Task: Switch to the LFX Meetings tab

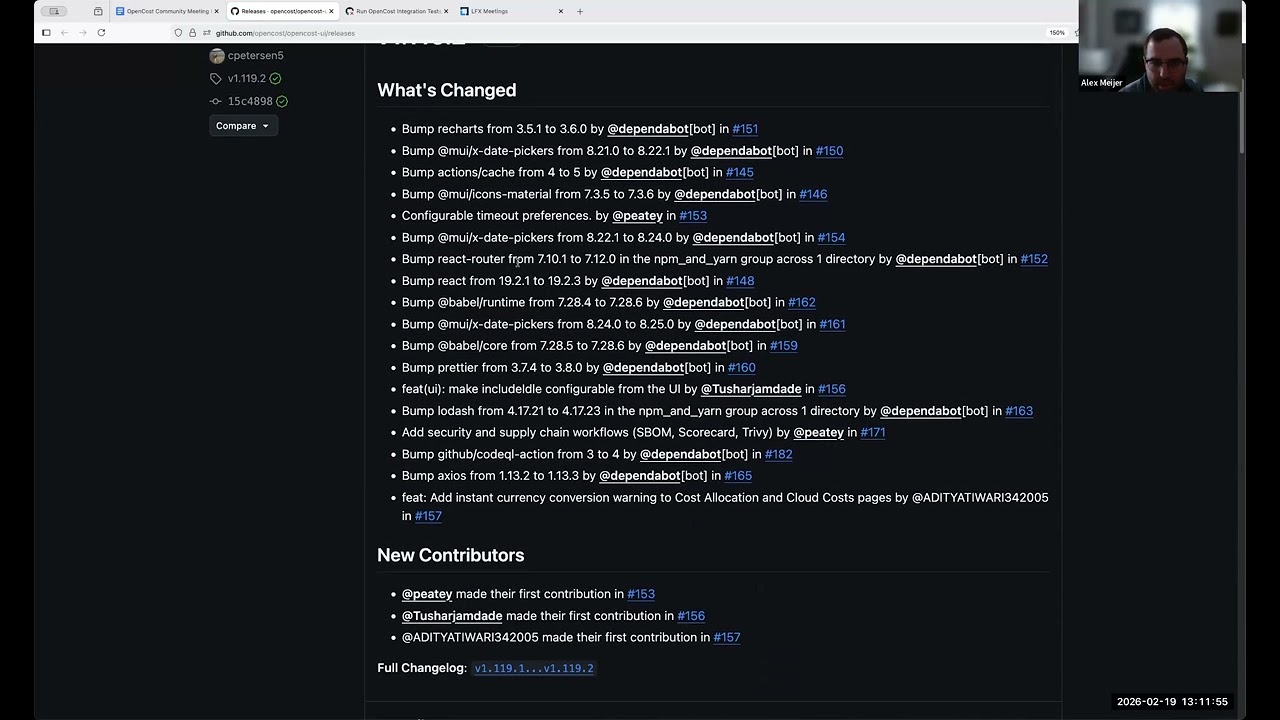Action: (512, 11)
